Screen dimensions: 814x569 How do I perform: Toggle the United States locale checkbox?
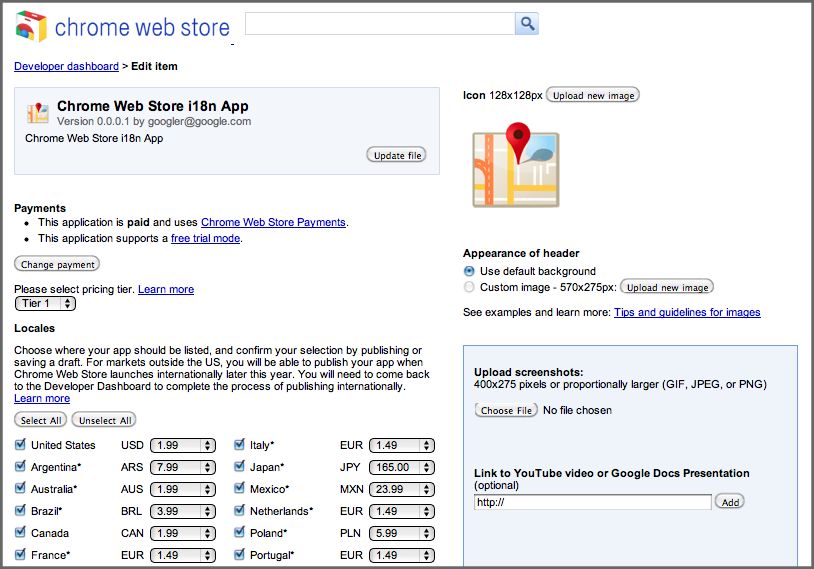[x=21, y=445]
